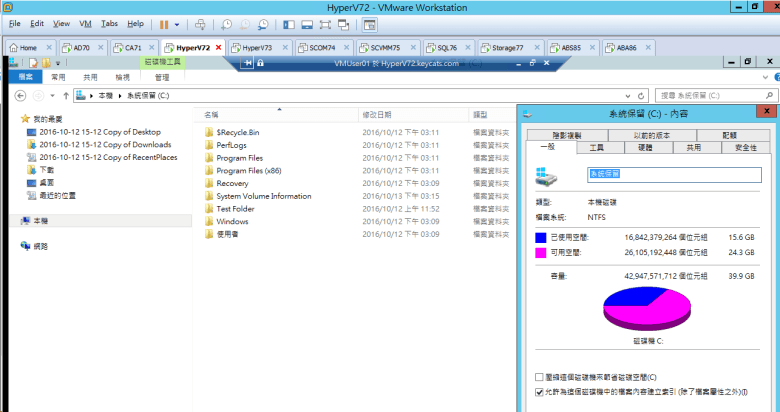
Task: Click the 檢視 ribbon tab in Explorer
Action: point(122,77)
